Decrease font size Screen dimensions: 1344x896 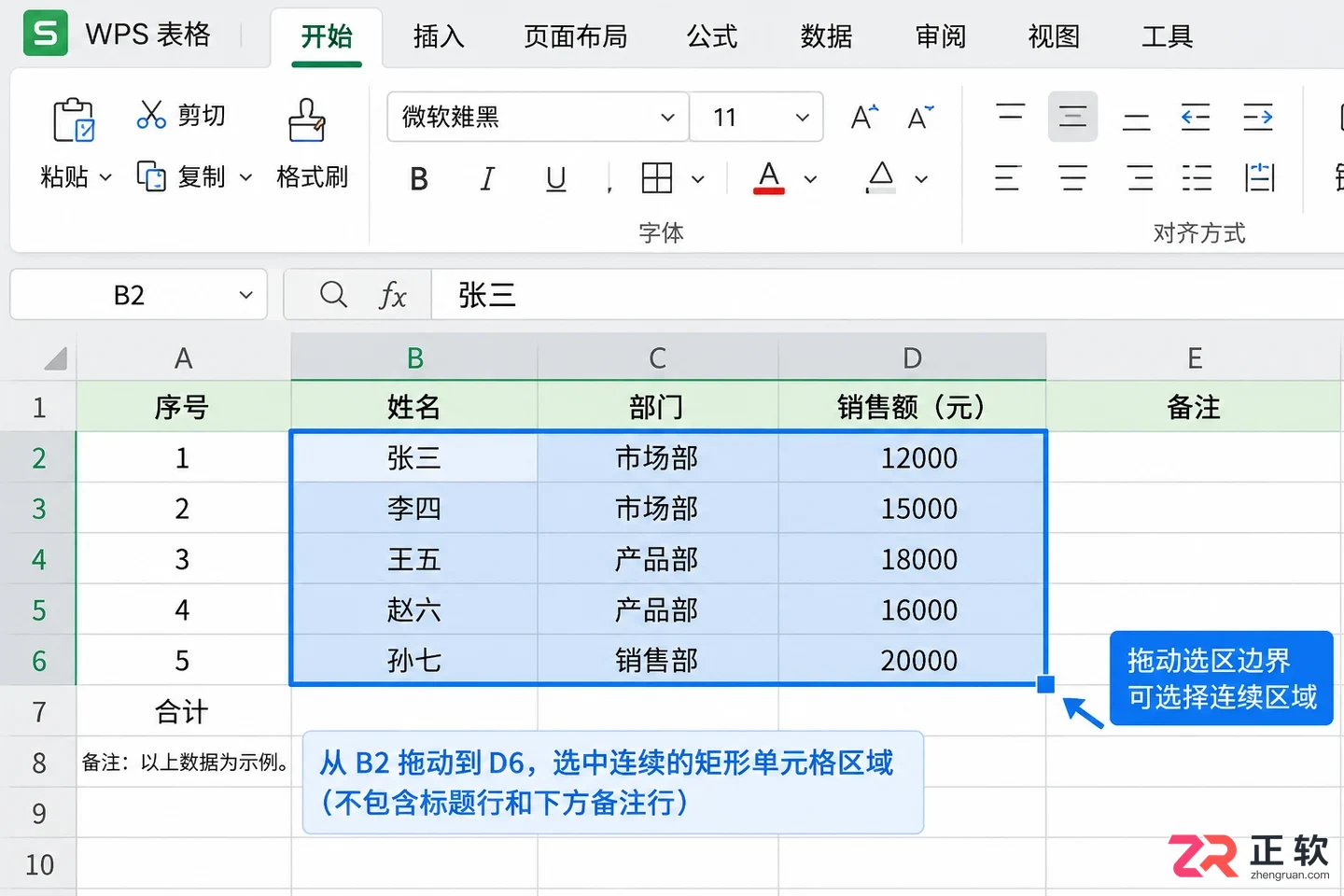[920, 117]
